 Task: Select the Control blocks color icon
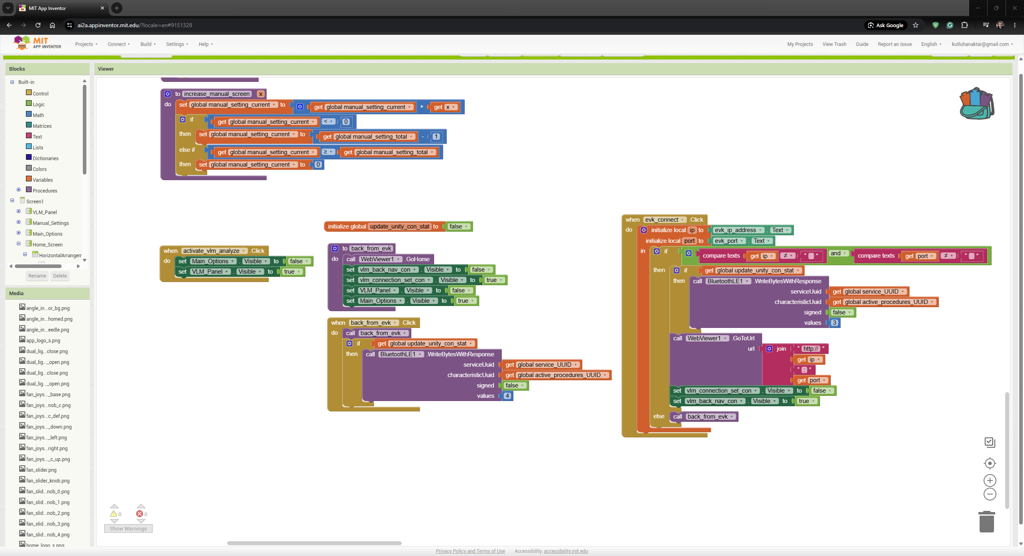[29, 93]
